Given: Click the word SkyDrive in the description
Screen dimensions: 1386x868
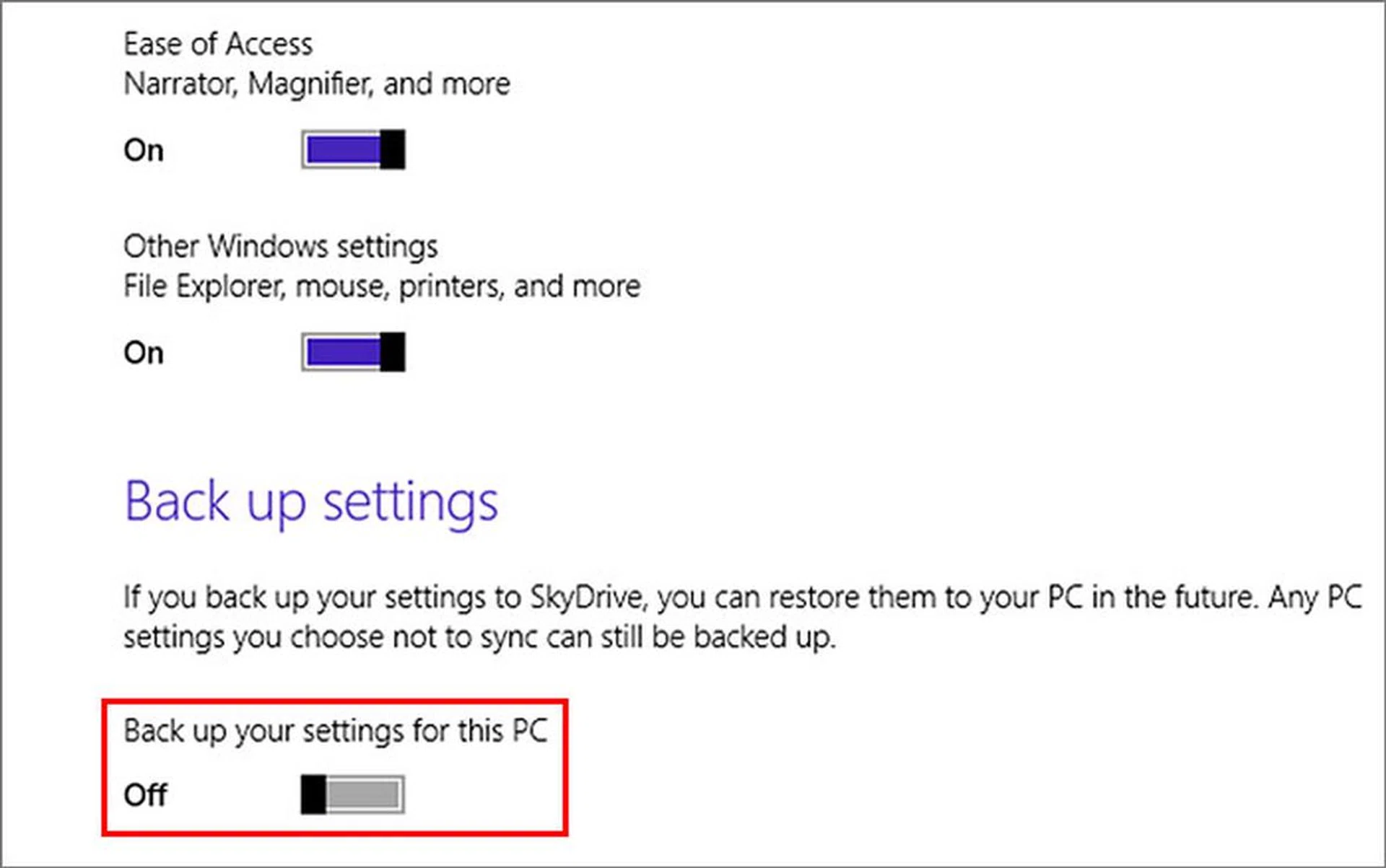Looking at the screenshot, I should [586, 597].
